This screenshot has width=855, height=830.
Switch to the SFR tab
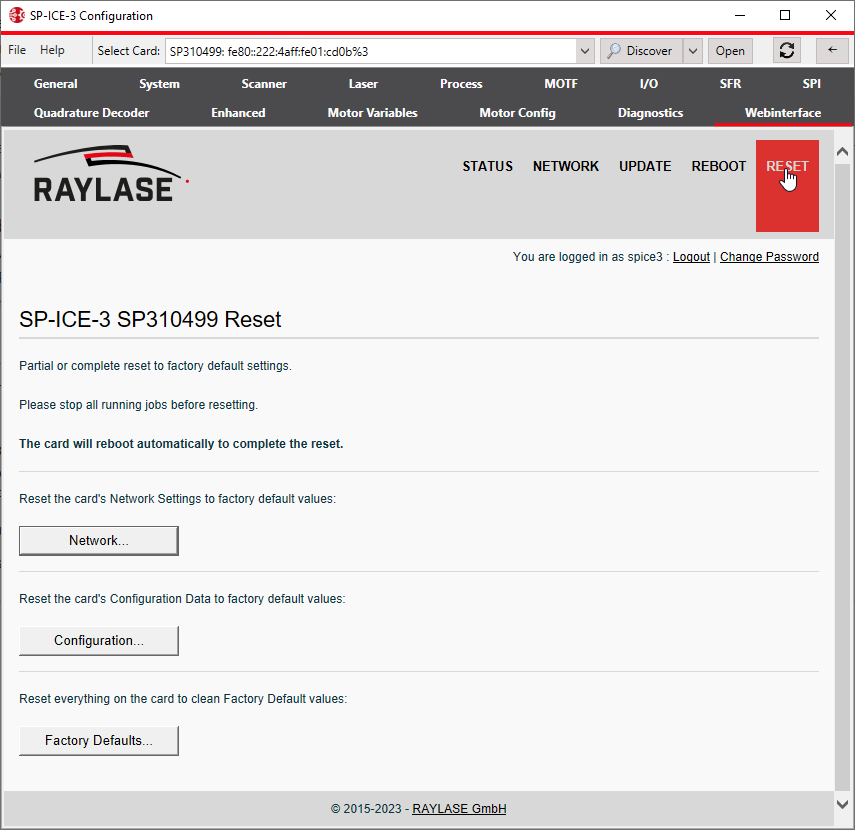(730, 83)
